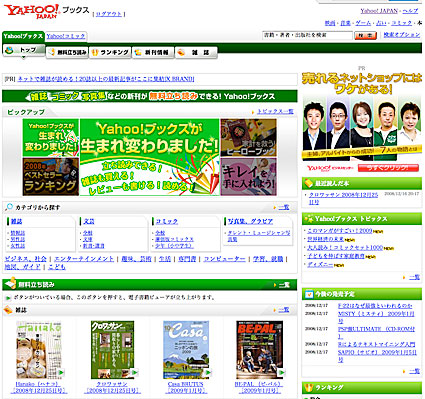This screenshot has width=425, height=399.
Task: Click the 一覧 link in カテゴリから探す
Action: point(284,207)
